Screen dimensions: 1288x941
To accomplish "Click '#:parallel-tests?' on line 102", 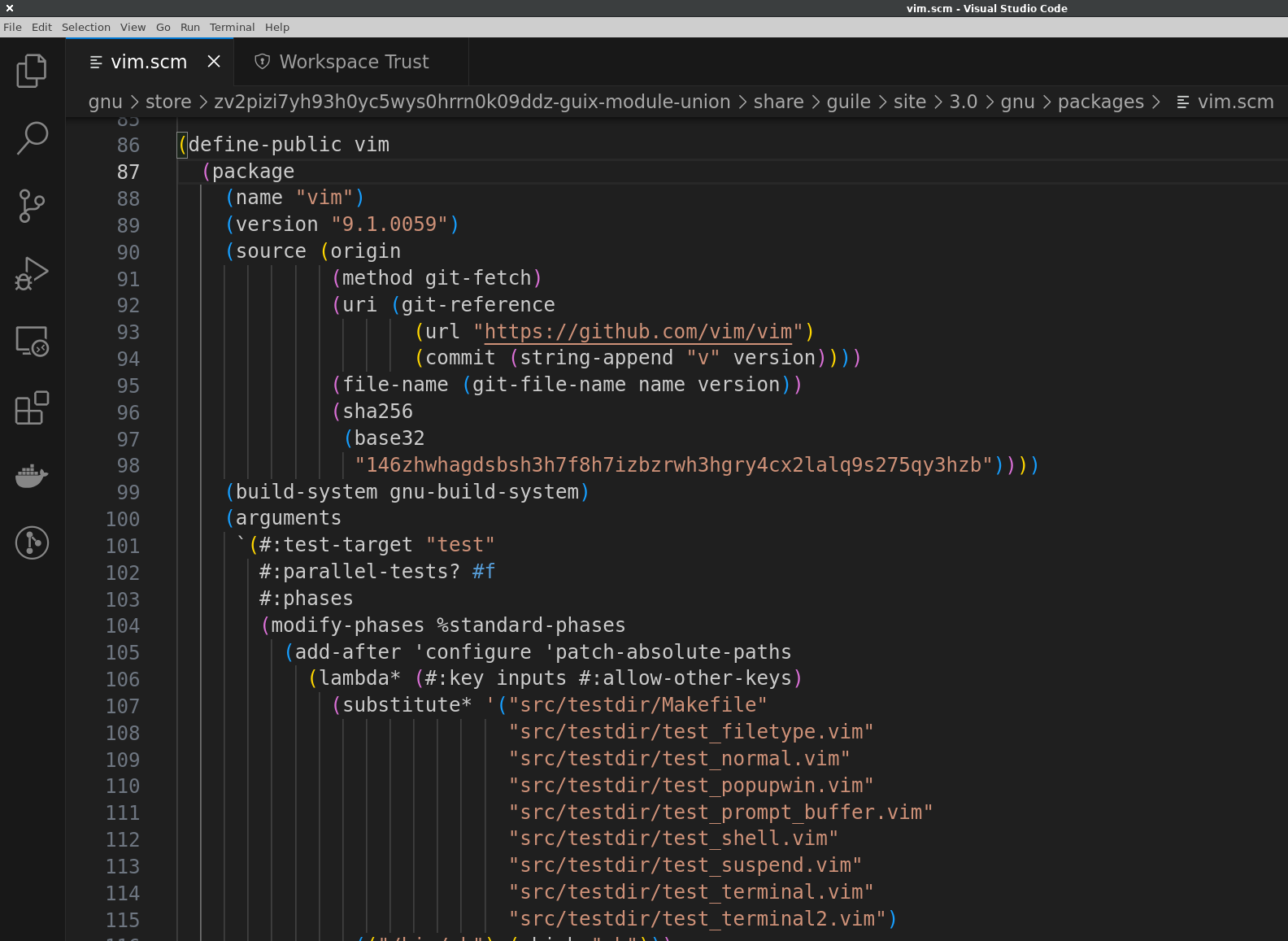I will coord(359,572).
